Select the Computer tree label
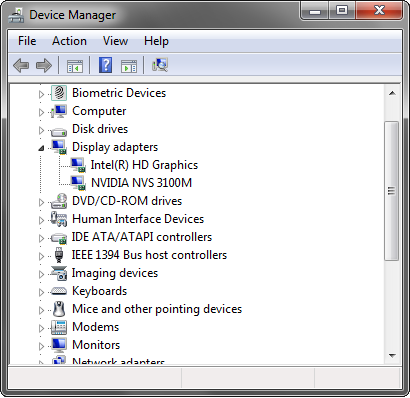Screen dimensions: 410x398 coord(99,111)
